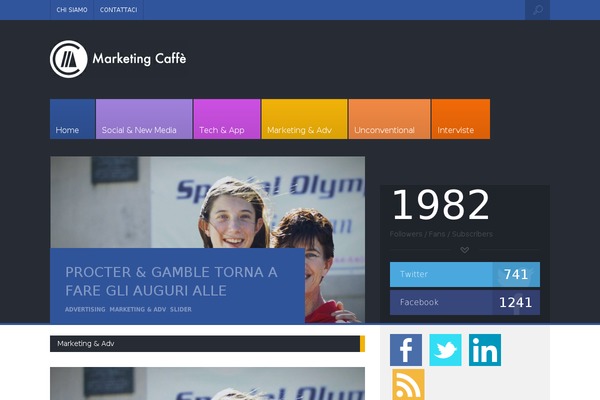Open the large Twitter bird icon
Viewport: 600px width, 400px height.
(x=445, y=350)
